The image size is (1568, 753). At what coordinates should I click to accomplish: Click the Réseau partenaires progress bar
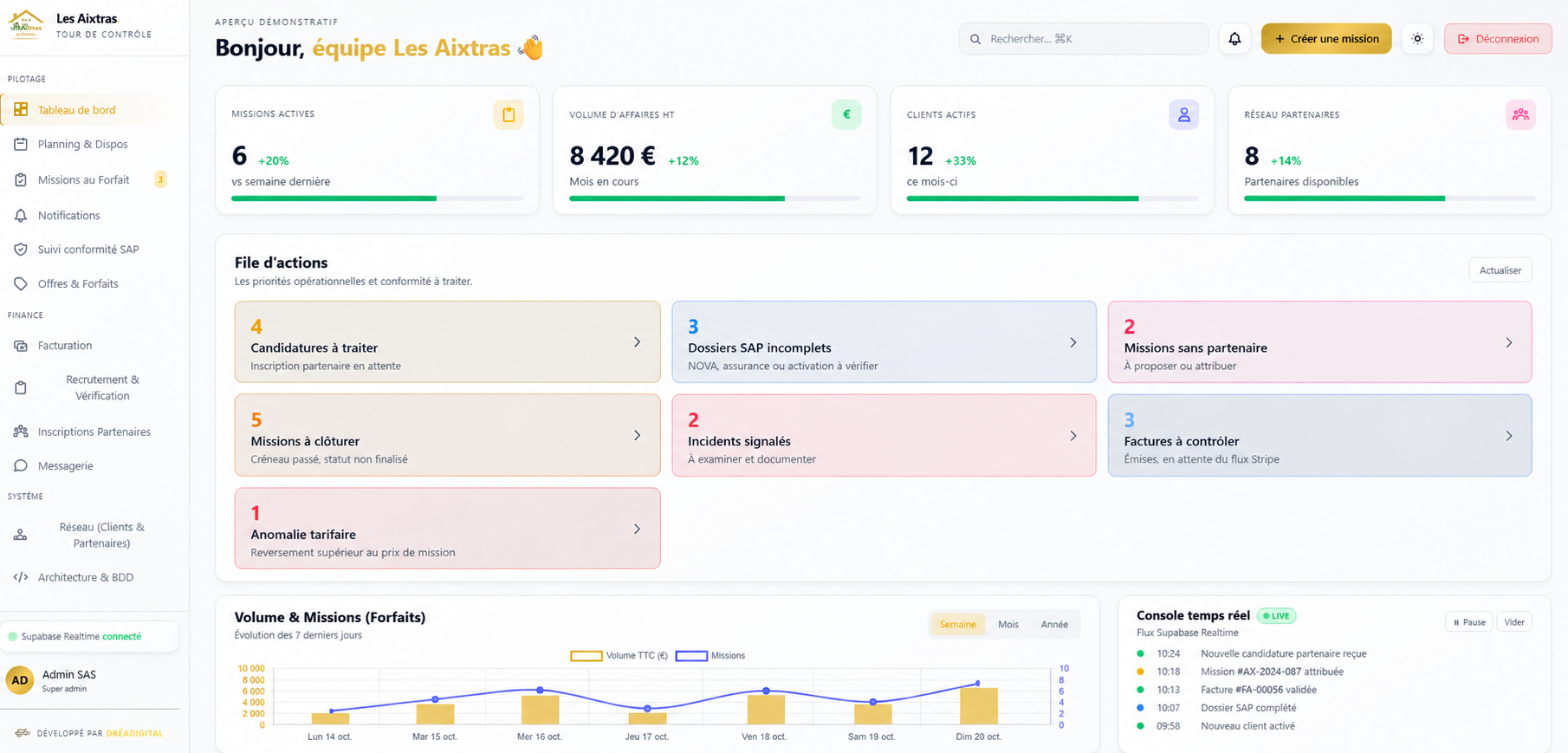1390,198
